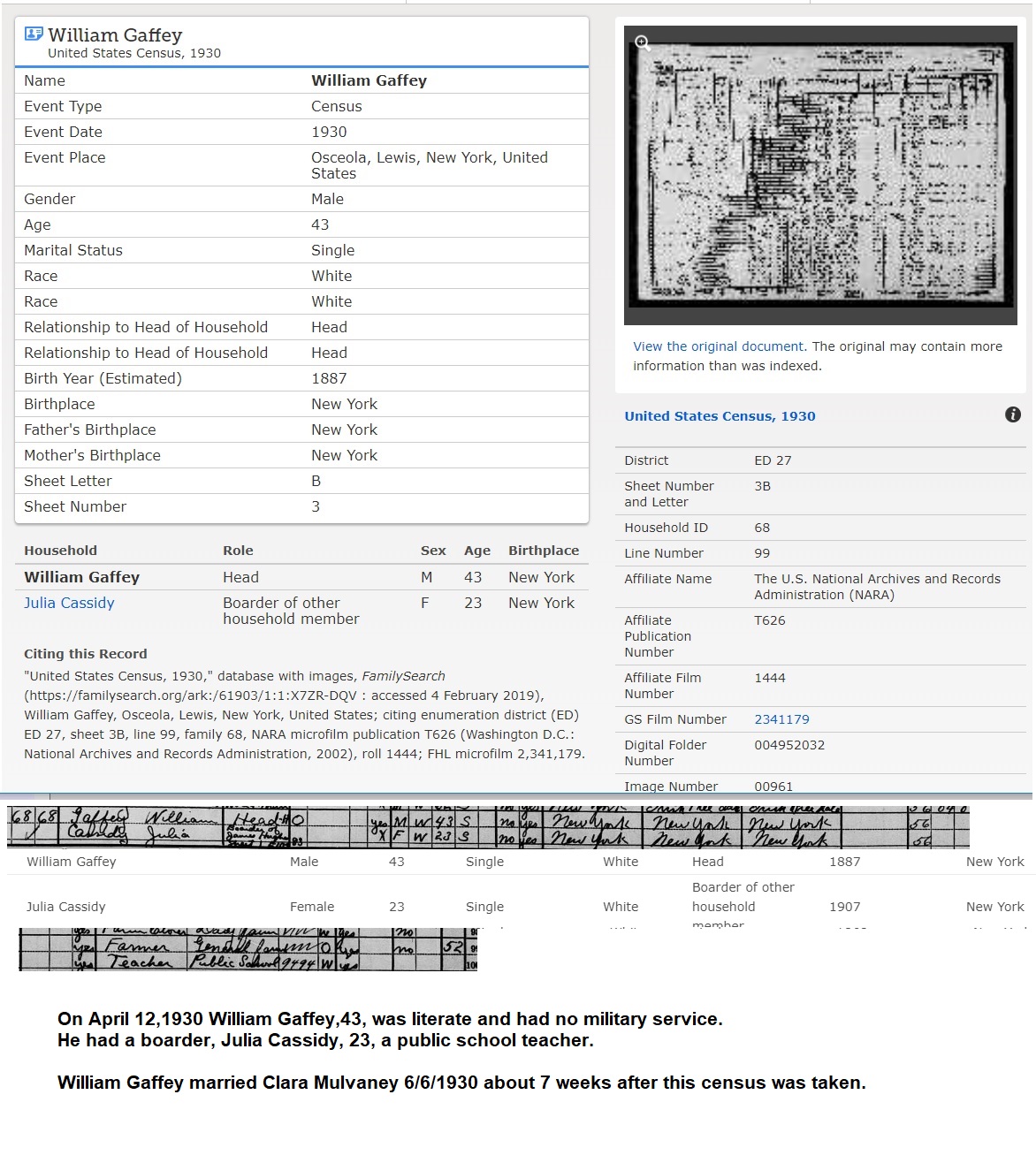Click the Affiliate Film Number '1444'
1036x1163 pixels.
(x=770, y=678)
